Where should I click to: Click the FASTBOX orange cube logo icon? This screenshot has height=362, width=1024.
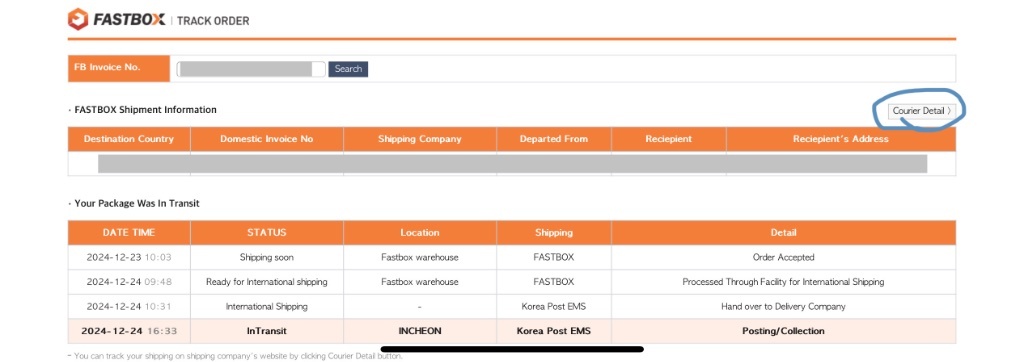(x=77, y=20)
